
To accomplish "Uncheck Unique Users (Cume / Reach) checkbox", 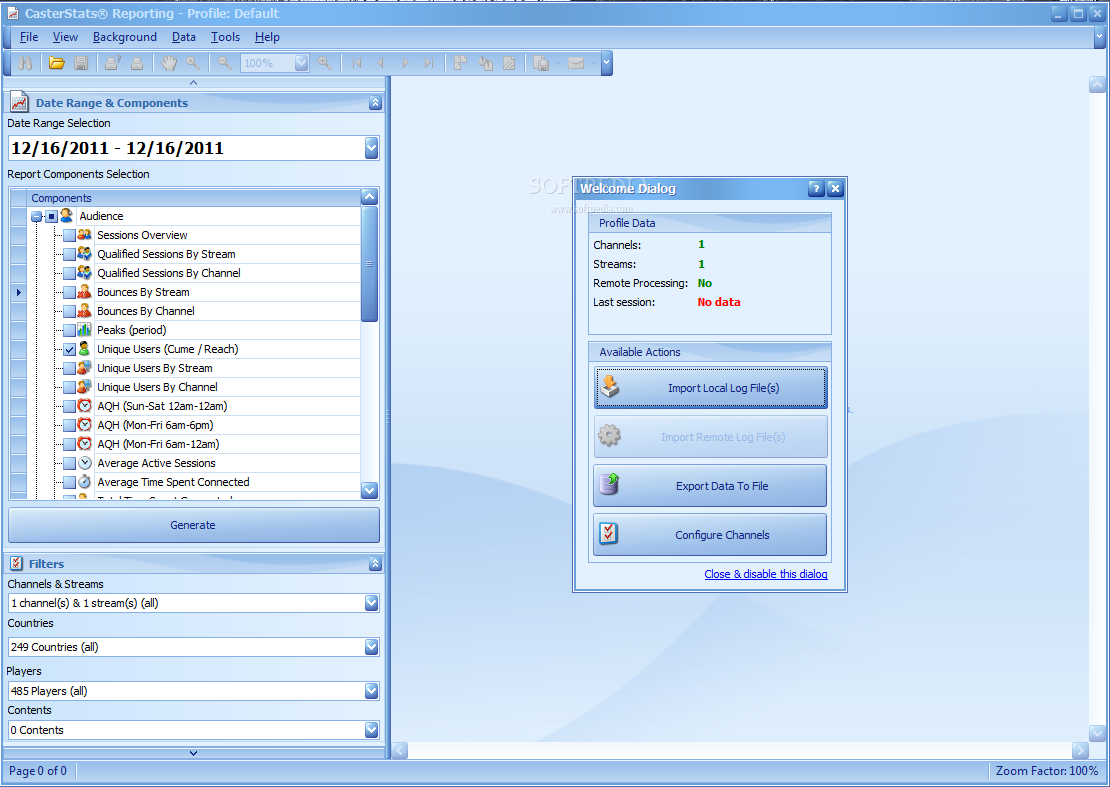I will [x=69, y=350].
